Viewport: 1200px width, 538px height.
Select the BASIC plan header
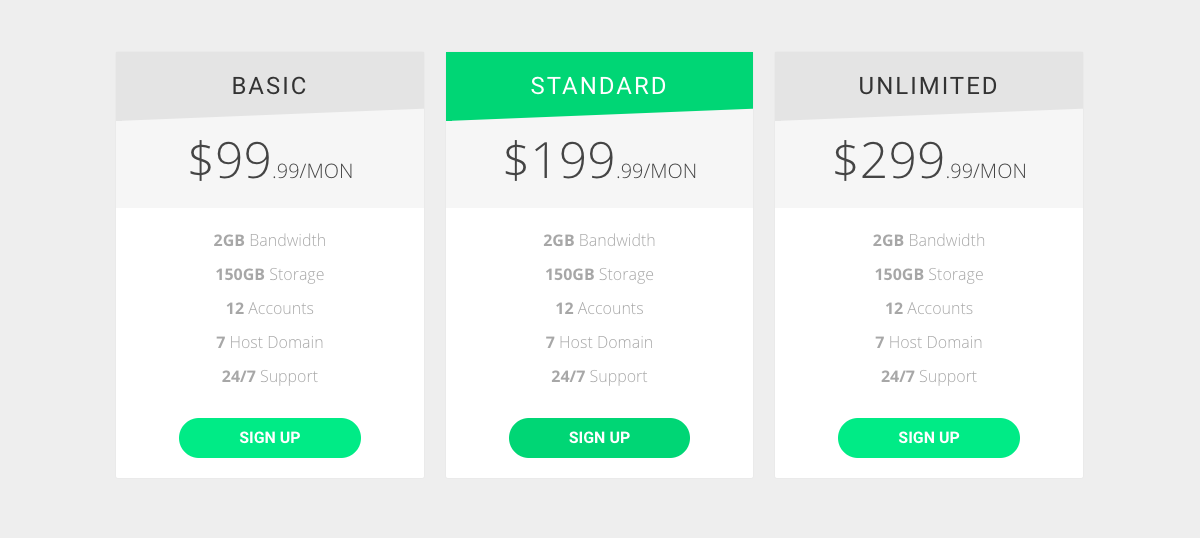pos(270,86)
